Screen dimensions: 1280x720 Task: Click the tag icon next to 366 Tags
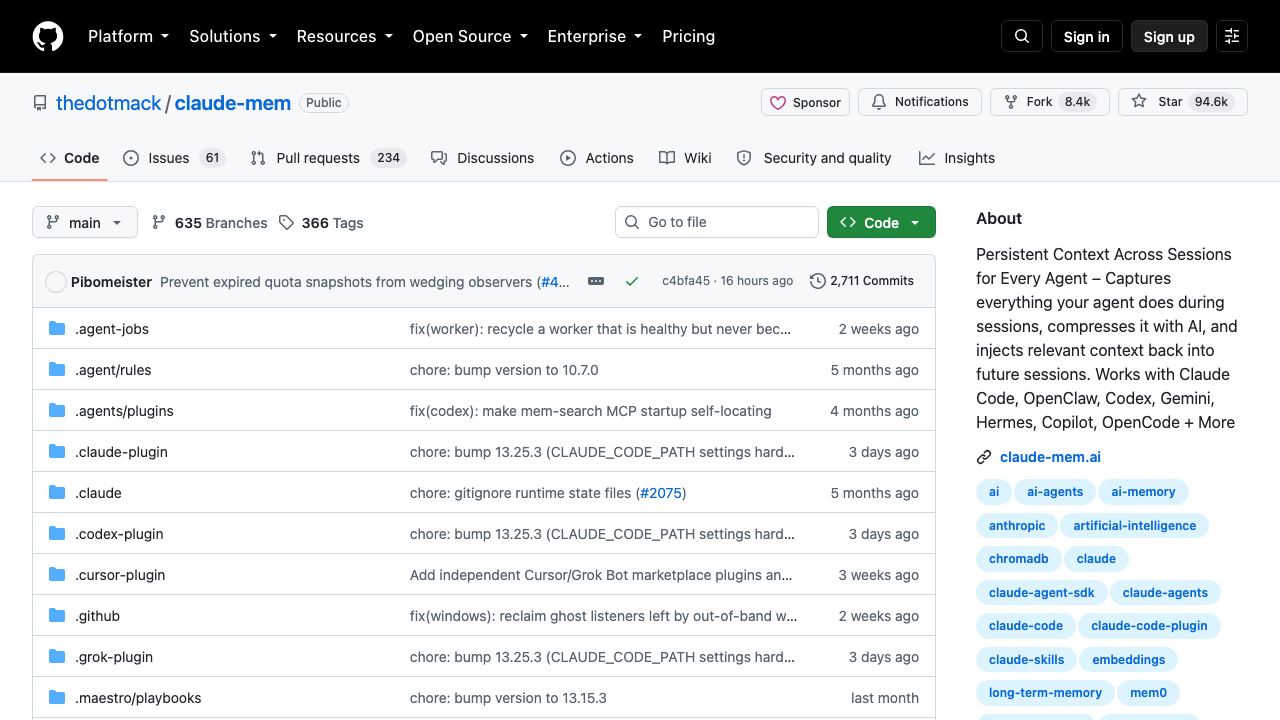286,222
